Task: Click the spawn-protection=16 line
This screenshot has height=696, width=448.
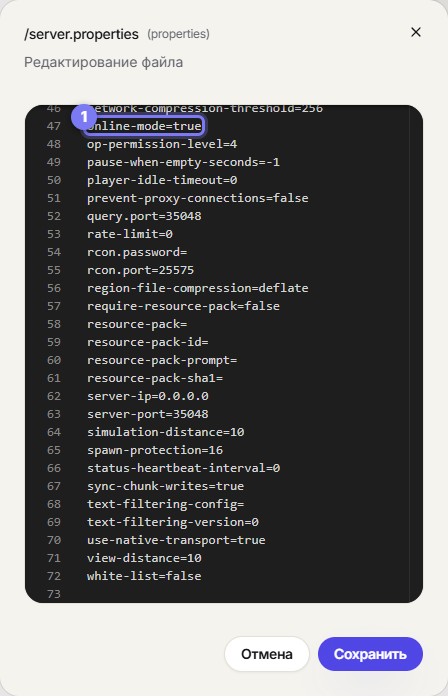Action: [155, 450]
